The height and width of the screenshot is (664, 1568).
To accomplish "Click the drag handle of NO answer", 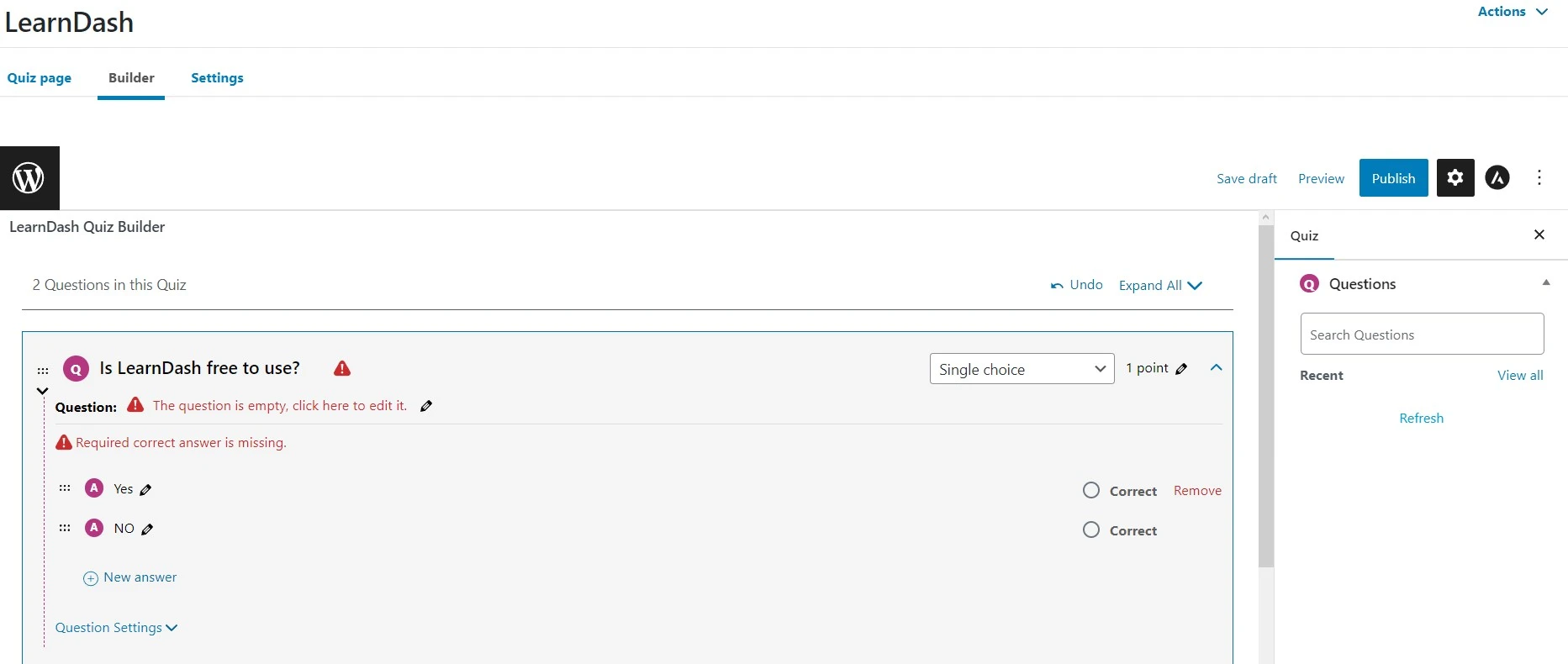I will [65, 528].
